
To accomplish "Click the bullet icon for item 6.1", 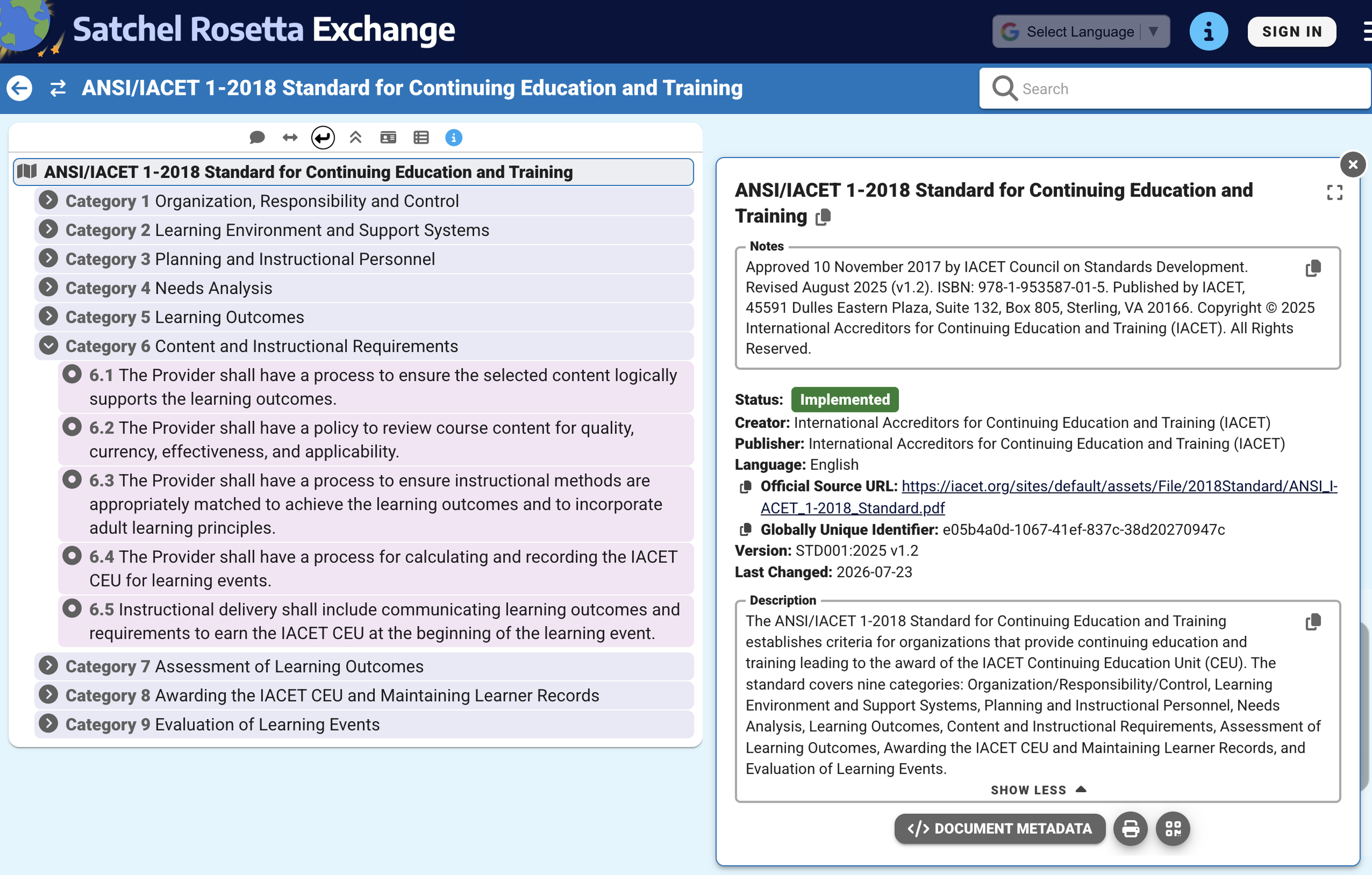I will point(72,374).
